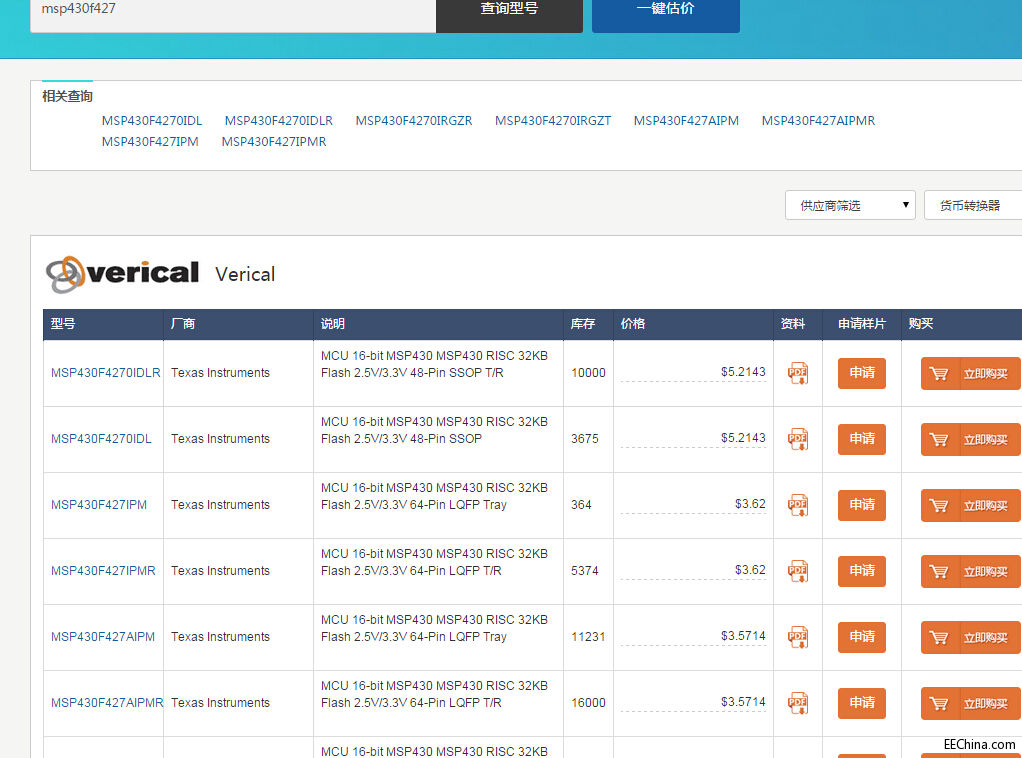The width and height of the screenshot is (1022, 758).
Task: Click stock value 16000 for MSP430F427AIPMR
Action: pyautogui.click(x=589, y=703)
